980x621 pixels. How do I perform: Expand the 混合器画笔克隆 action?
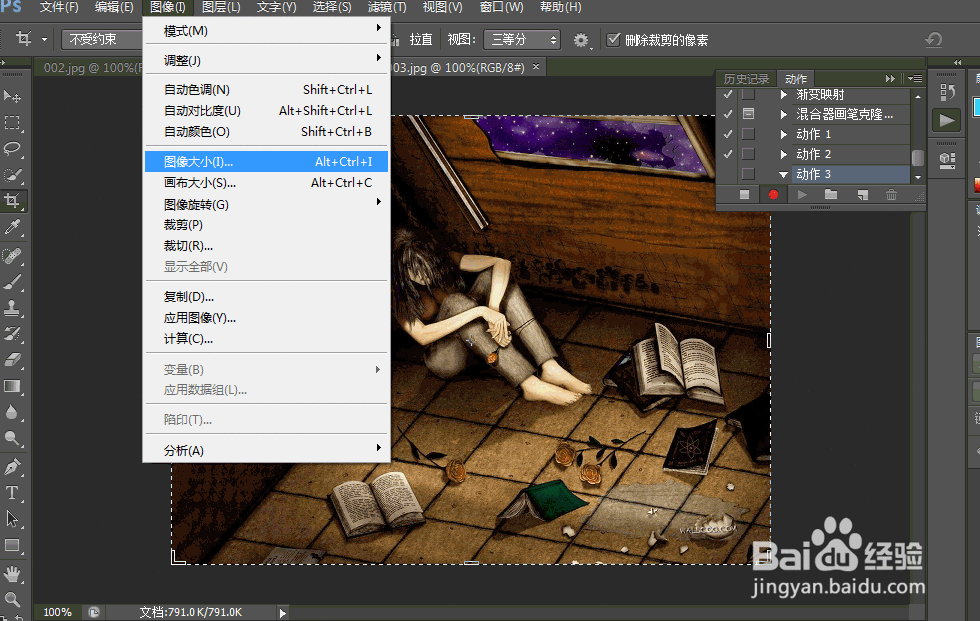pyautogui.click(x=784, y=114)
